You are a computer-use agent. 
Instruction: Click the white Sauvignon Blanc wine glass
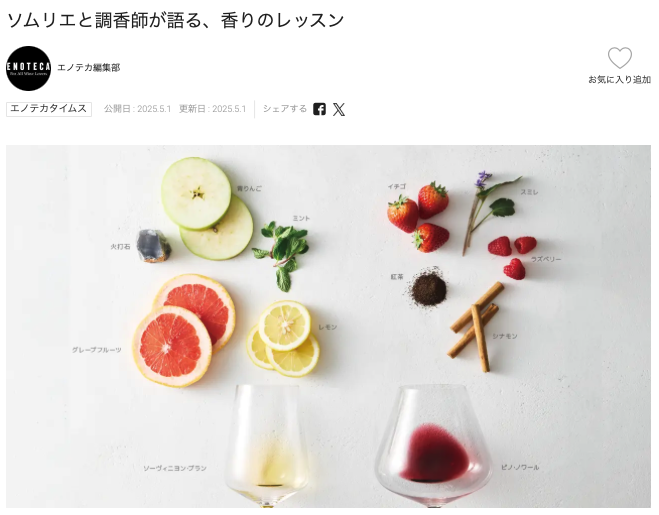coord(267,446)
